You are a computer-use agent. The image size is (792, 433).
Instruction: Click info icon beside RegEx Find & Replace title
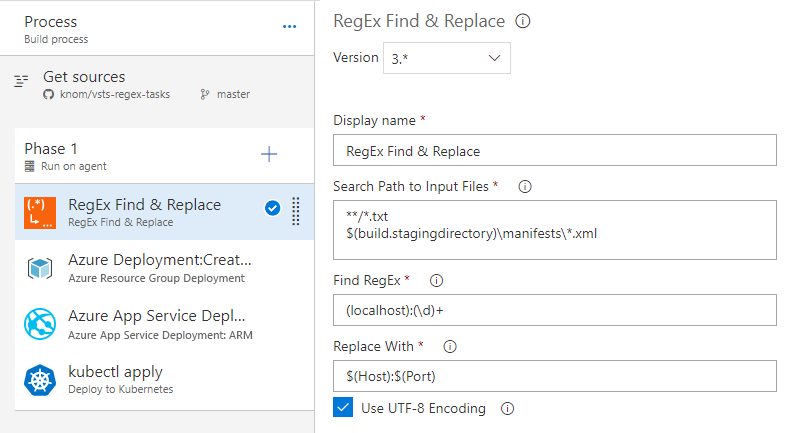pos(522,21)
